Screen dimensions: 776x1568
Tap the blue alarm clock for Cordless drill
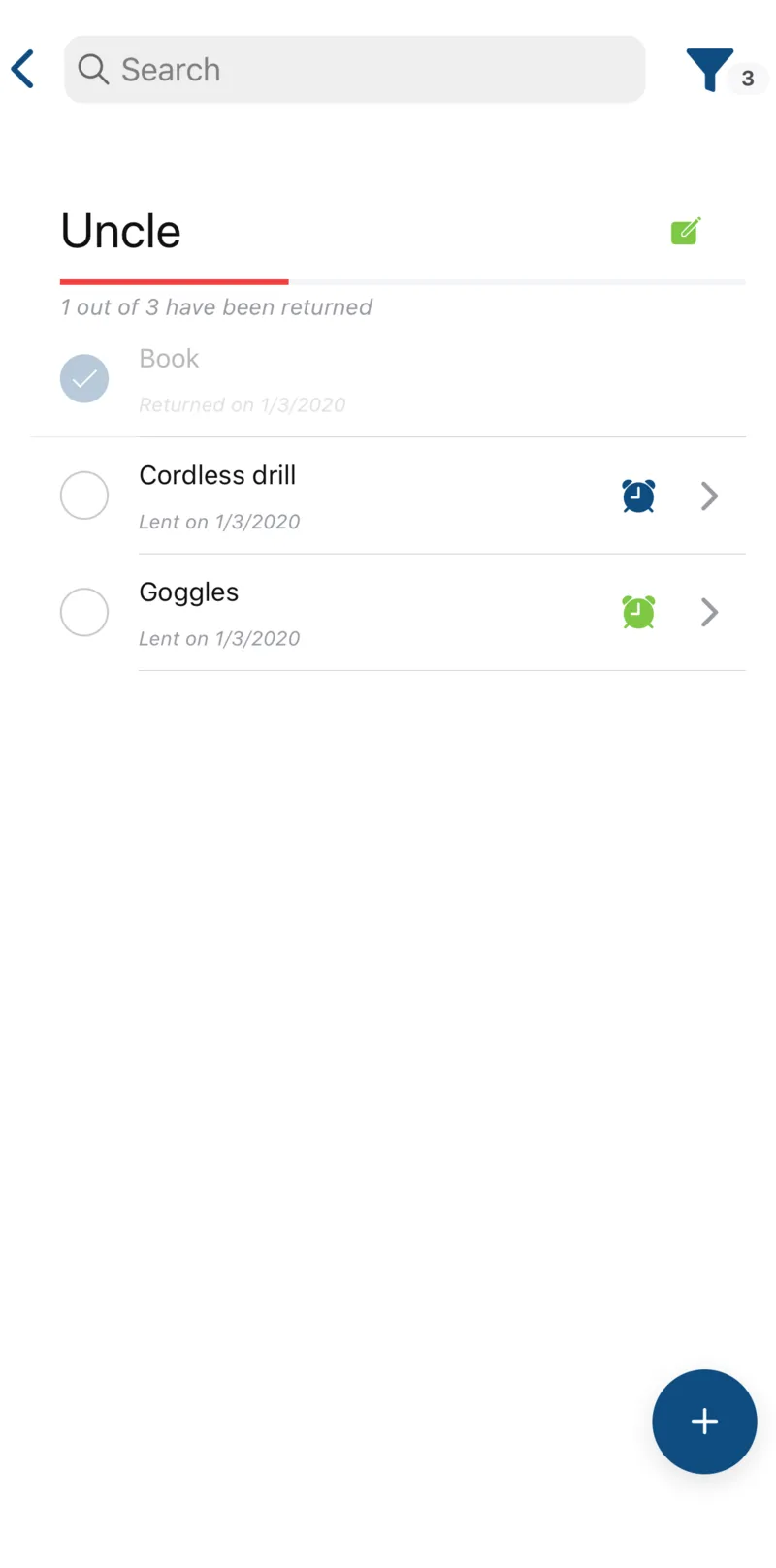638,496
